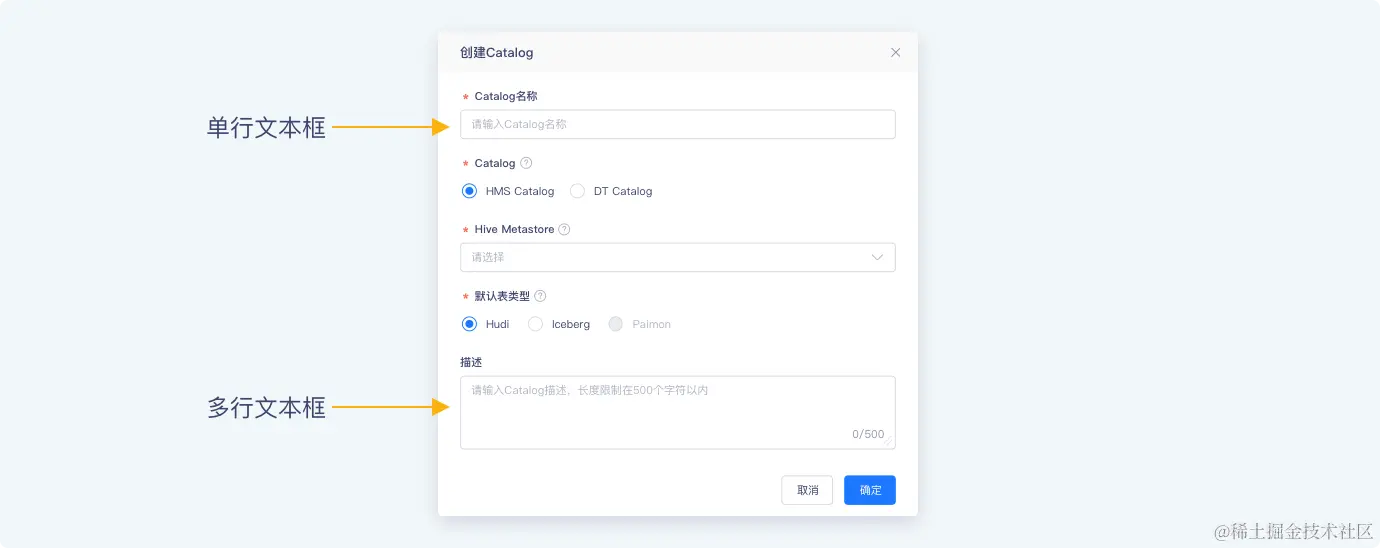Click the Catalog名称 input field
Screen dimensions: 1380x548
[678, 124]
